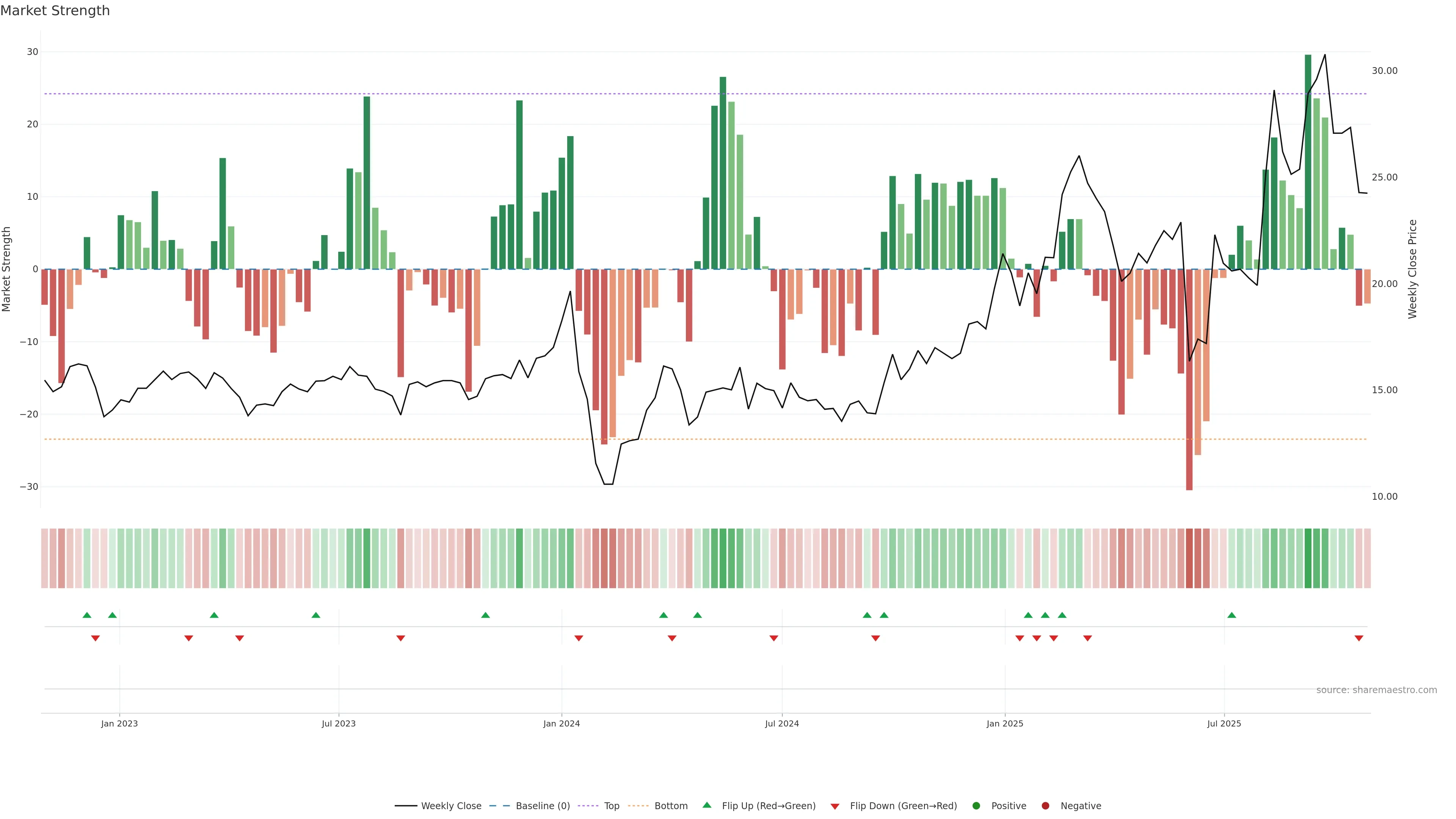Click the Jul 2023 axis label
This screenshot has height=819, width=1456.
click(x=339, y=723)
